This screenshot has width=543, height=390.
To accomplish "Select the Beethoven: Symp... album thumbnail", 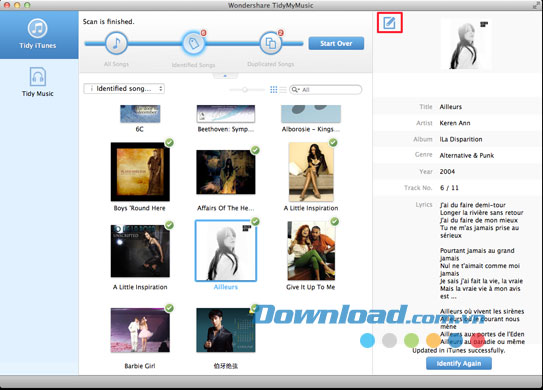I will coord(226,114).
